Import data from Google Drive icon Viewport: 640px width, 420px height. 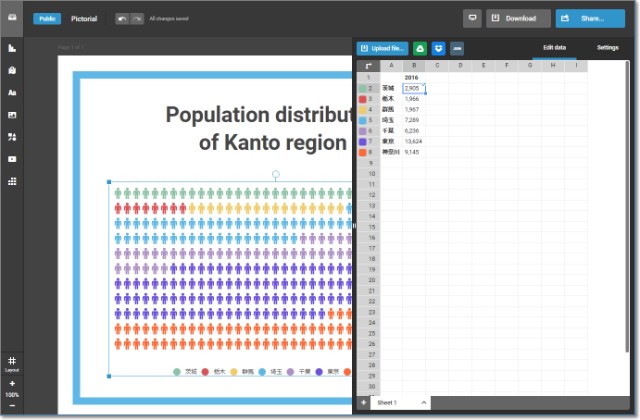point(421,48)
